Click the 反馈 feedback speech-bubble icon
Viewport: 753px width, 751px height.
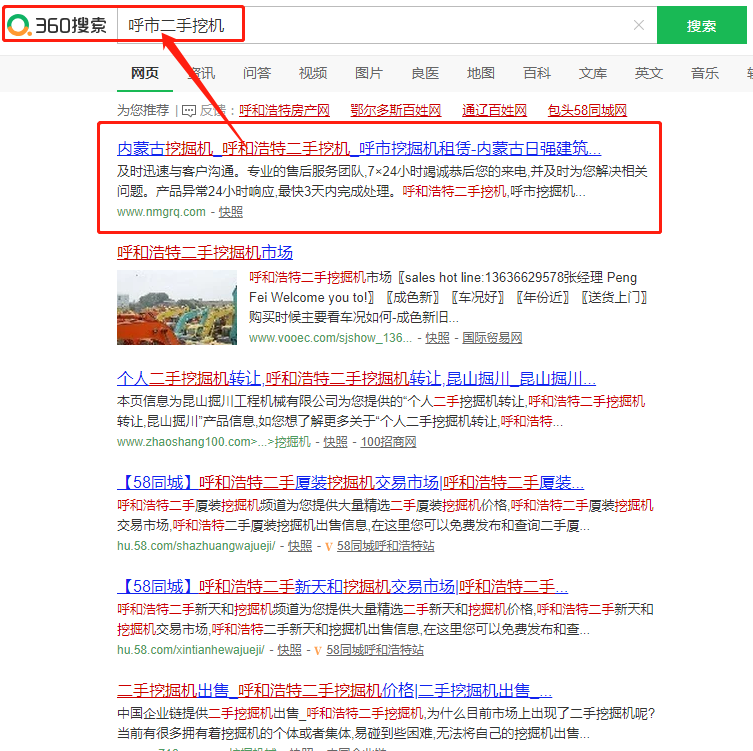tap(189, 110)
